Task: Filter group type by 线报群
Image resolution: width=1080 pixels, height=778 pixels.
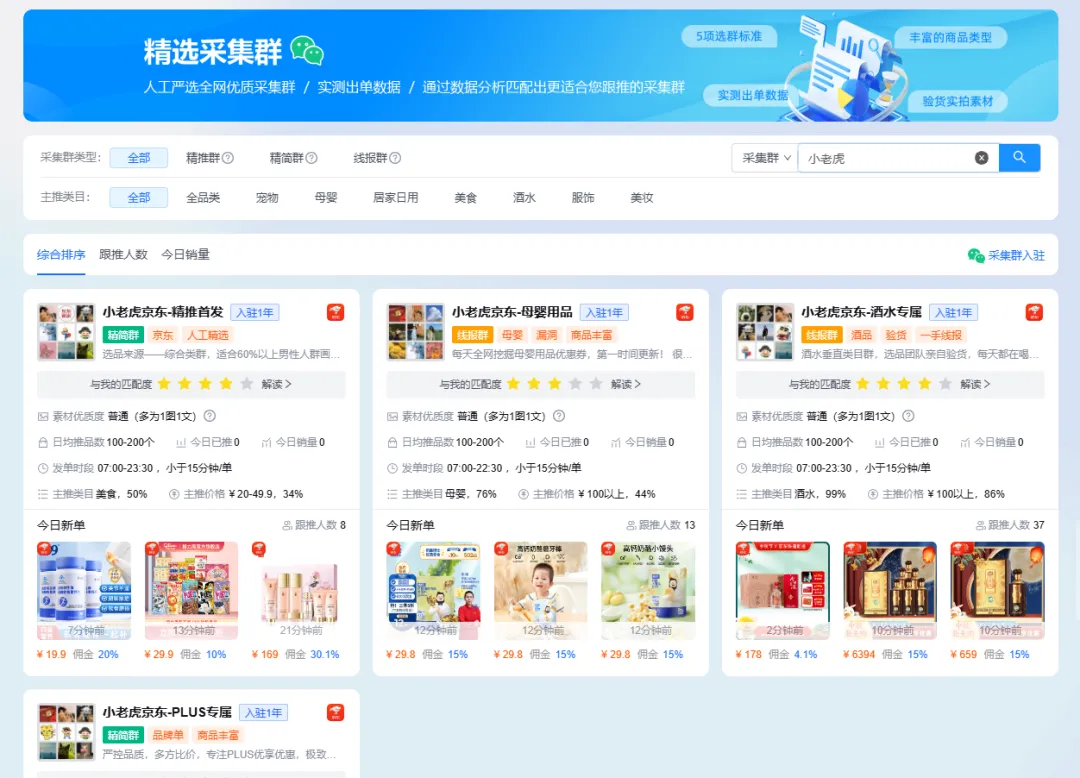Action: (370, 158)
